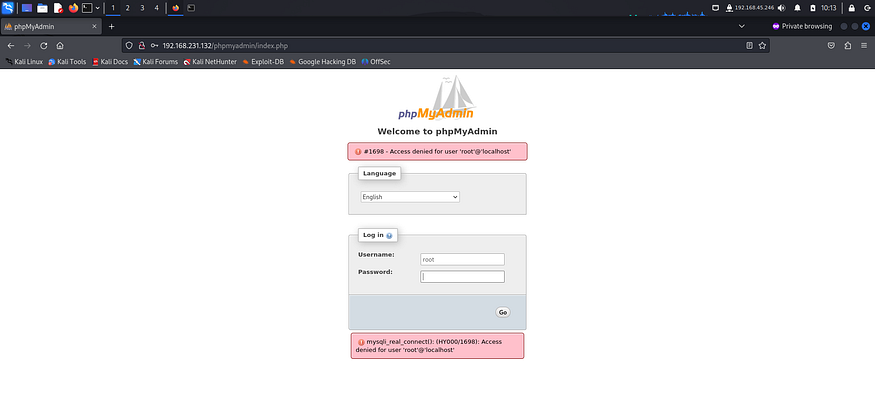Switch to workspace 1

[113, 8]
